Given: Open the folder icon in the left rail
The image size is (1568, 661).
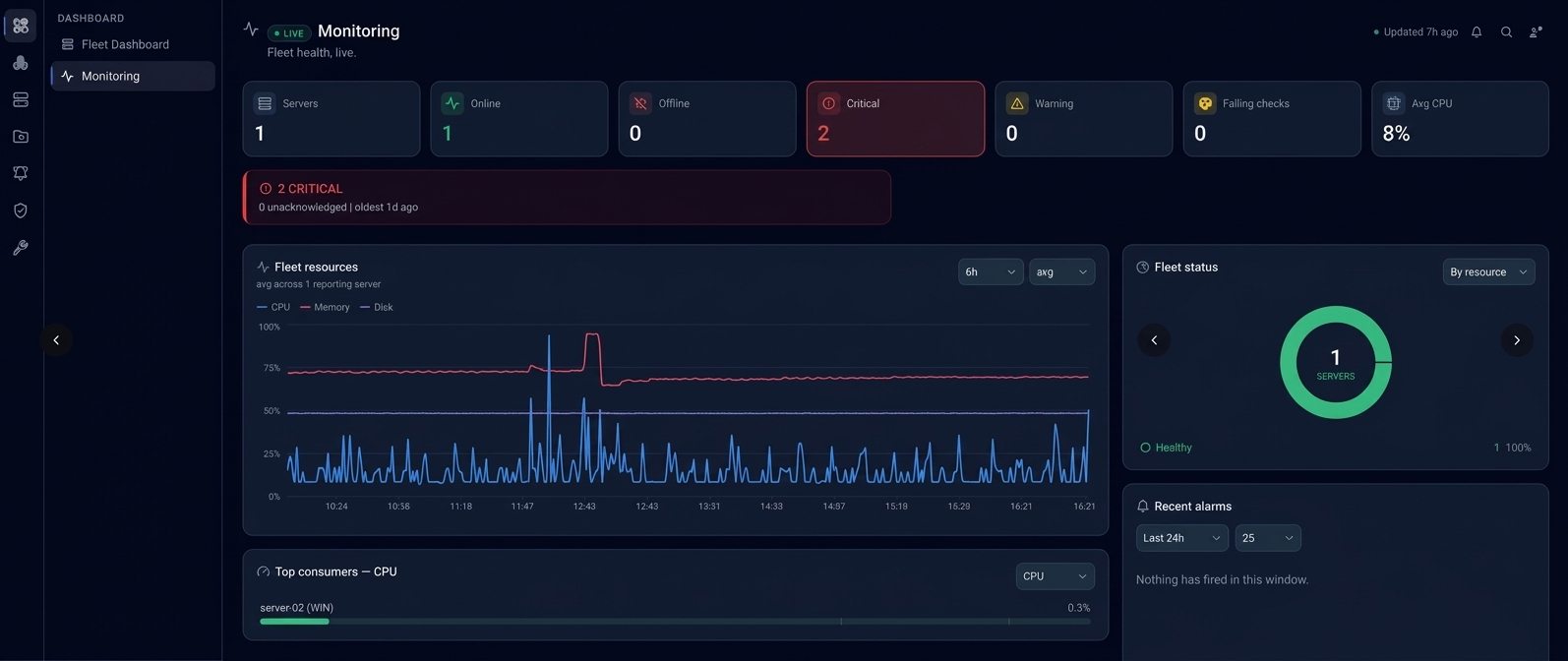Looking at the screenshot, I should click(21, 137).
